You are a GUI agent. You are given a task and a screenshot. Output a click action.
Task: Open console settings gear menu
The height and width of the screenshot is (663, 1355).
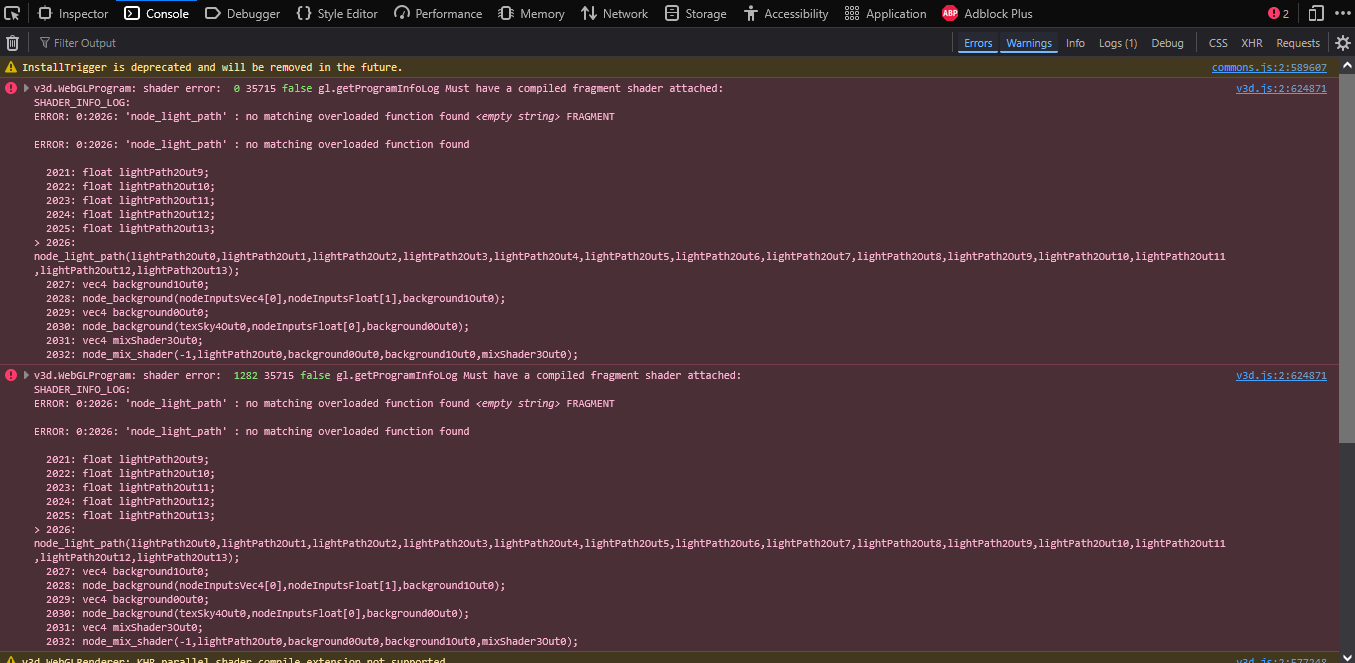1343,43
